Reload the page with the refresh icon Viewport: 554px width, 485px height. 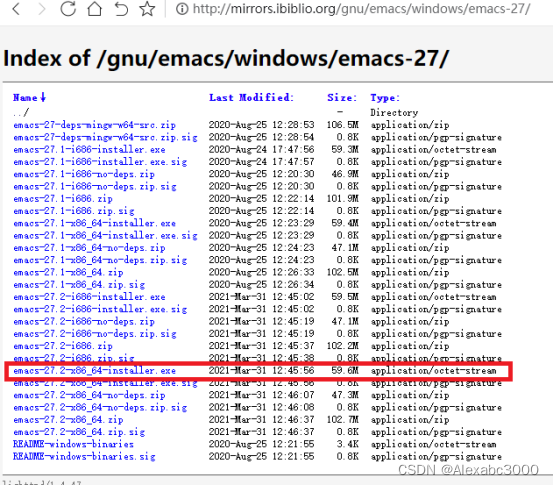pos(68,8)
